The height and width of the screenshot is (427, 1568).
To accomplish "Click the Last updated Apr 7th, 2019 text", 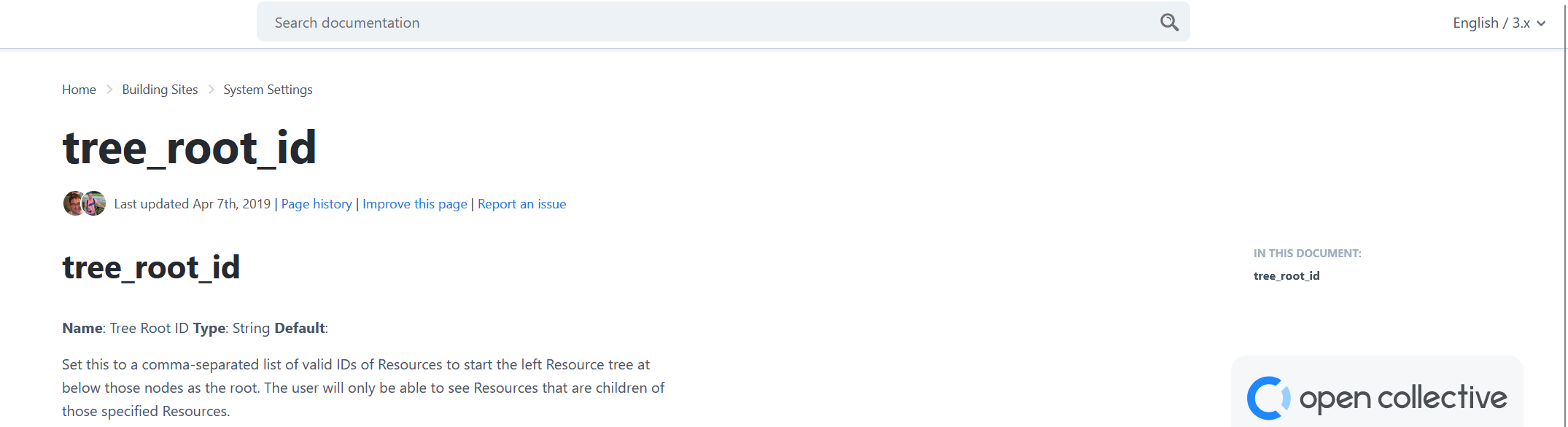I will [x=192, y=204].
